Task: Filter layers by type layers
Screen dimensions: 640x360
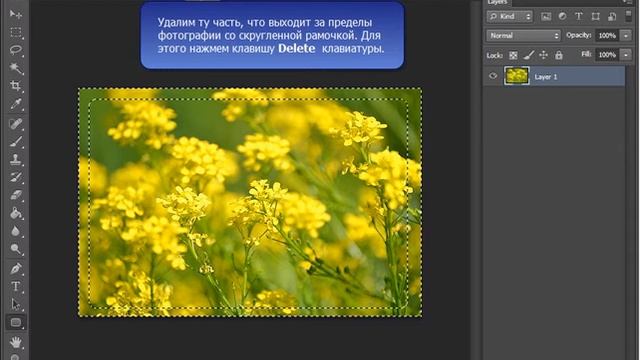Action: (579, 16)
